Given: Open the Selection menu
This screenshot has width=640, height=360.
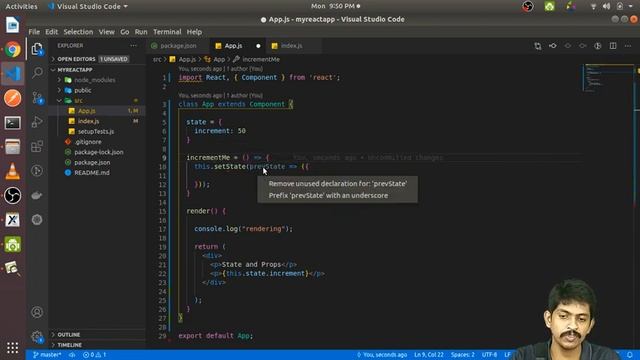Looking at the screenshot, I should point(78,32).
